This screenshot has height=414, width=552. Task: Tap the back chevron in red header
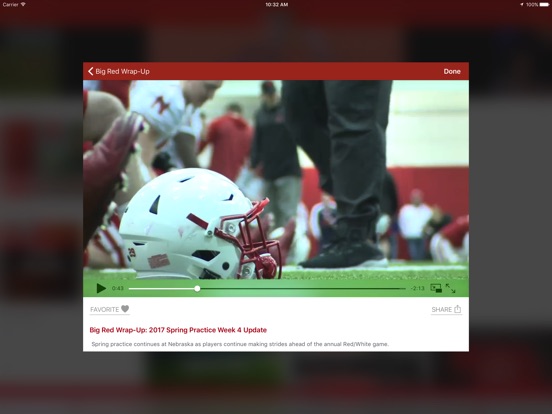[90, 71]
